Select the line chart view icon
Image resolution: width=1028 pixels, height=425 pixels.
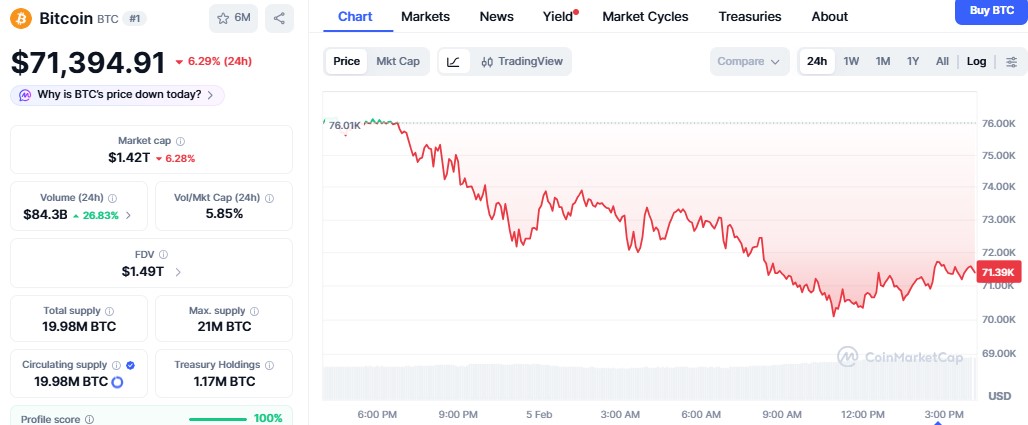[453, 61]
